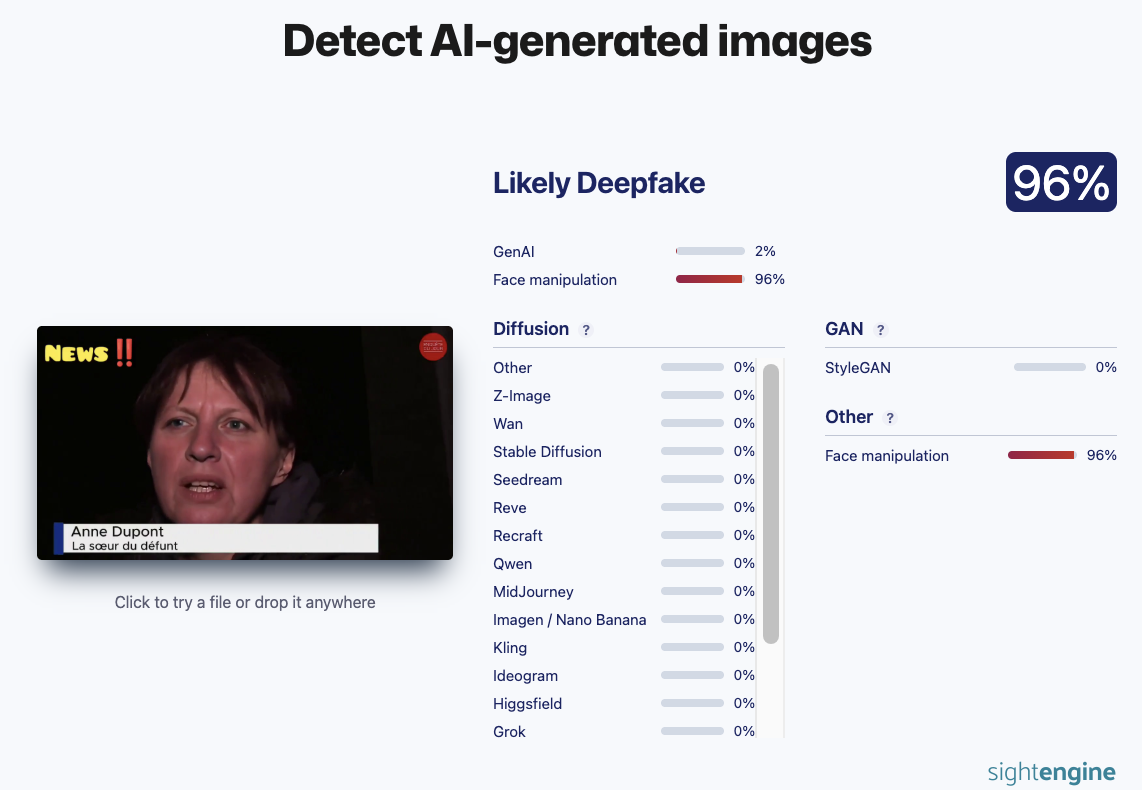Screen dimensions: 1142x790
Task: Click the StyleGAN label under GAN
Action: 857,368
